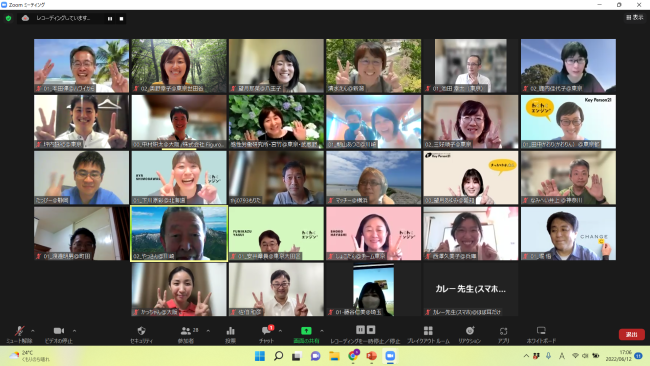Open the View layout menu at top right

pyautogui.click(x=635, y=17)
